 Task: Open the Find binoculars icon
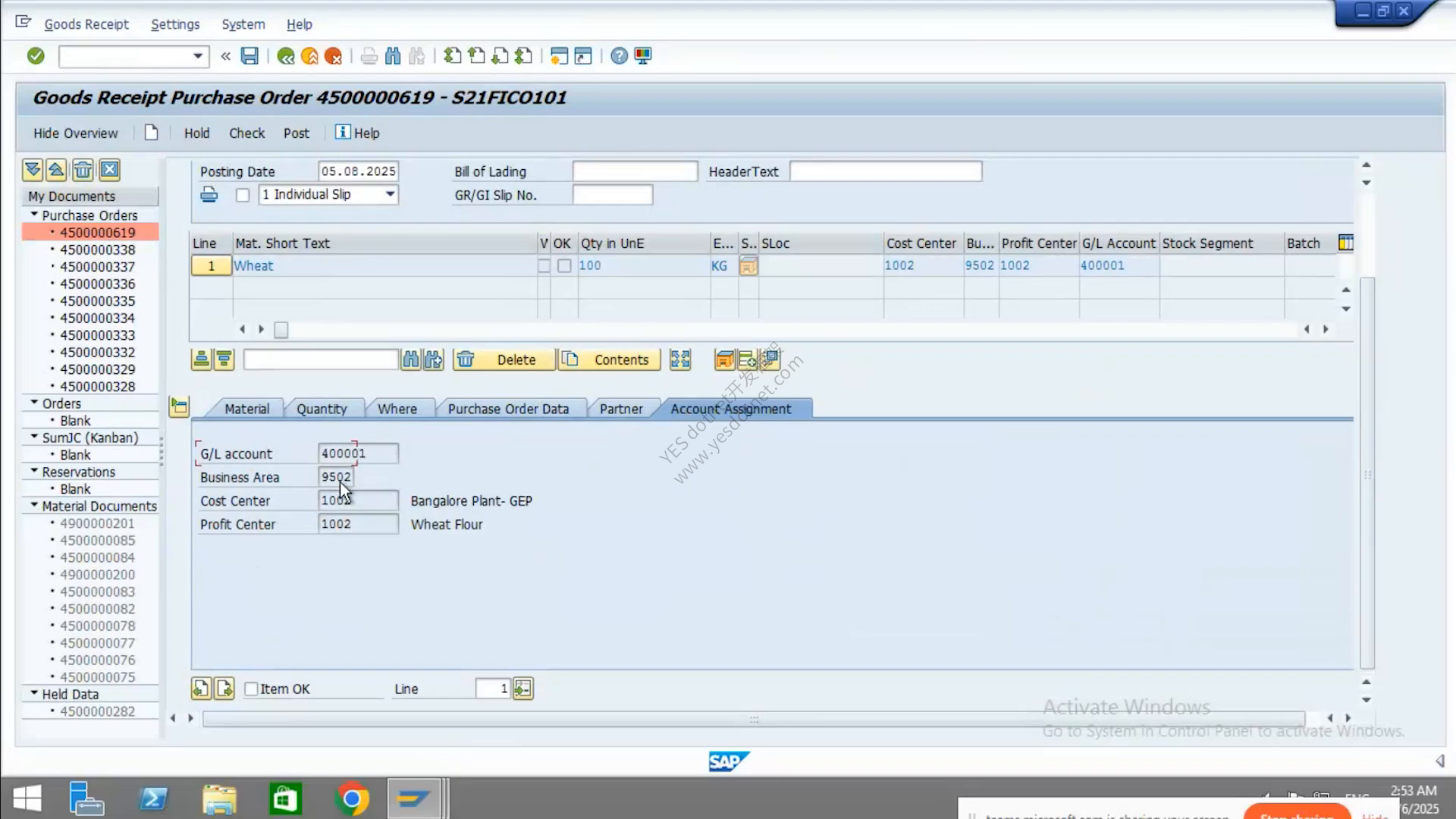(393, 55)
